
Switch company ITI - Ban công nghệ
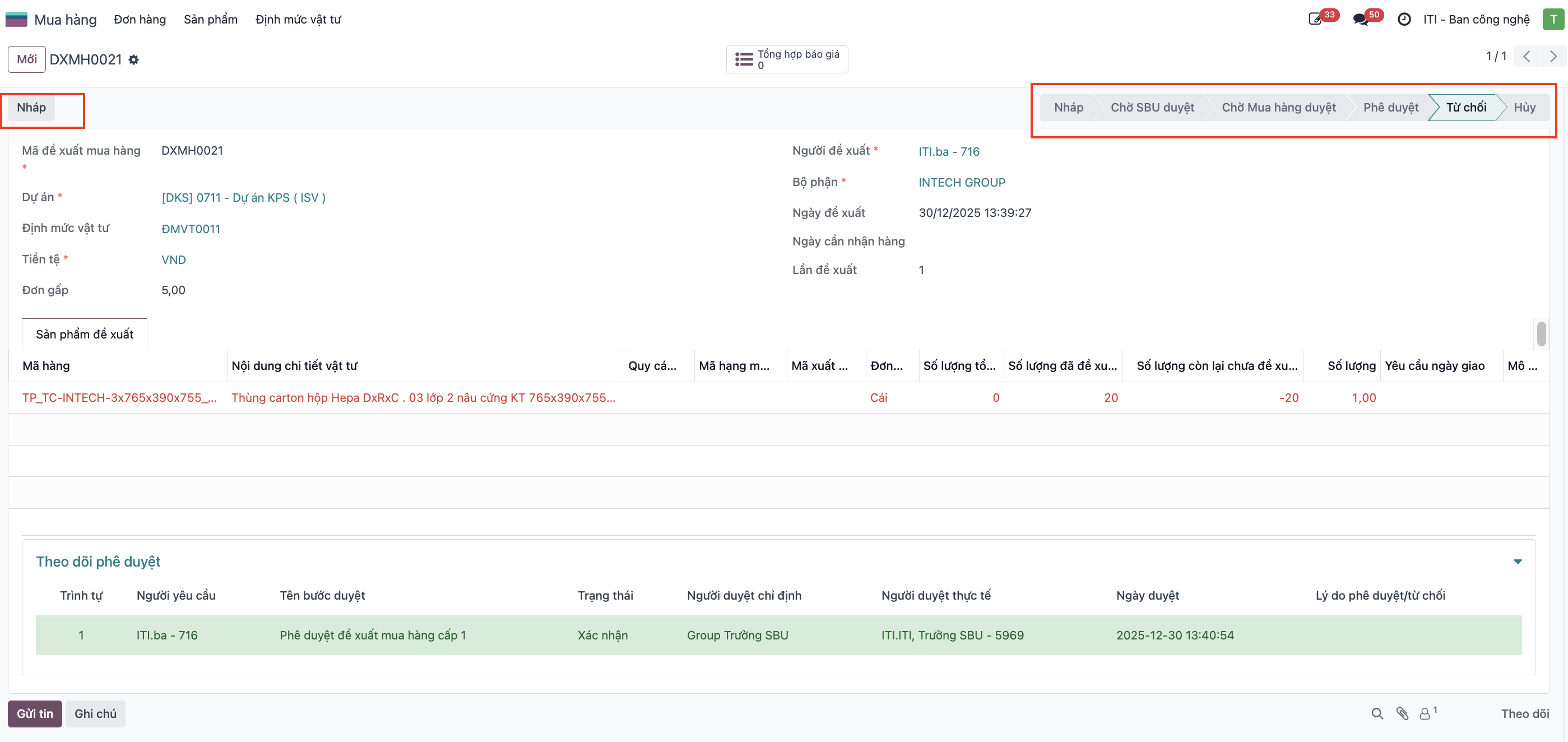1476,20
